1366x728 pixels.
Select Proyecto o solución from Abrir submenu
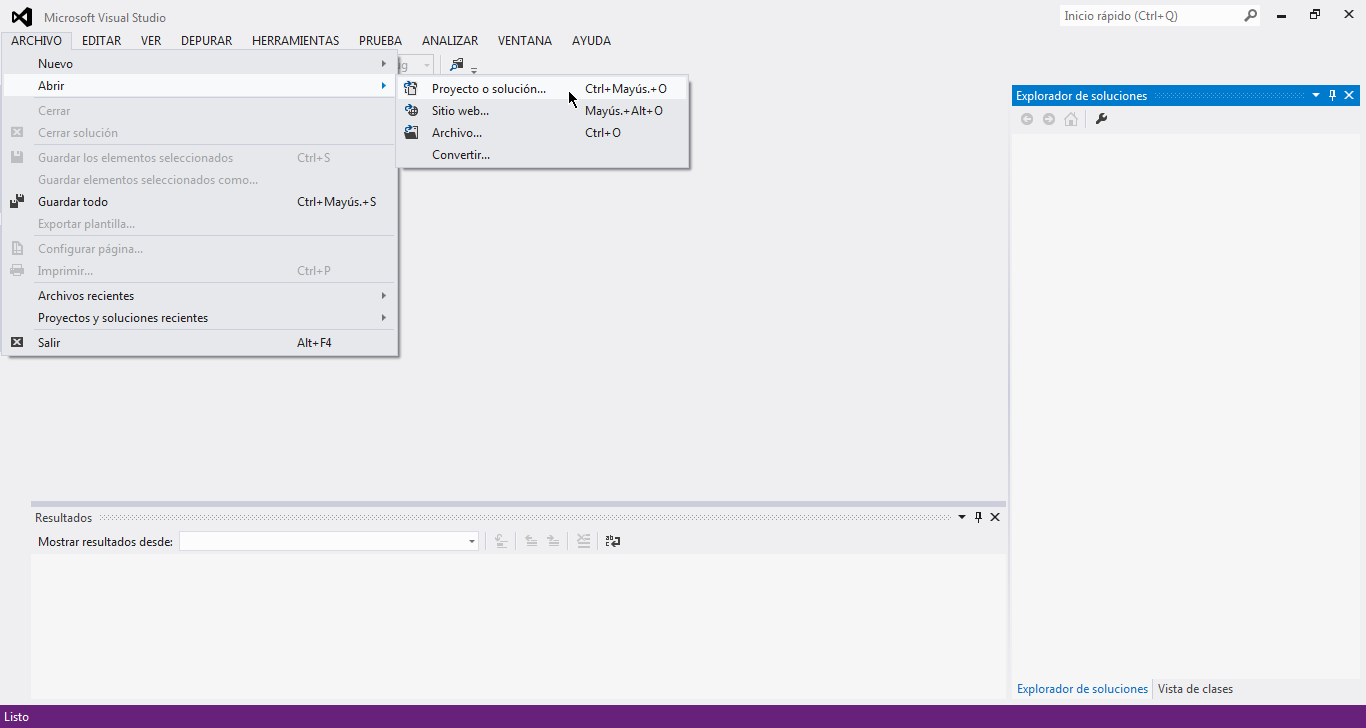(489, 89)
